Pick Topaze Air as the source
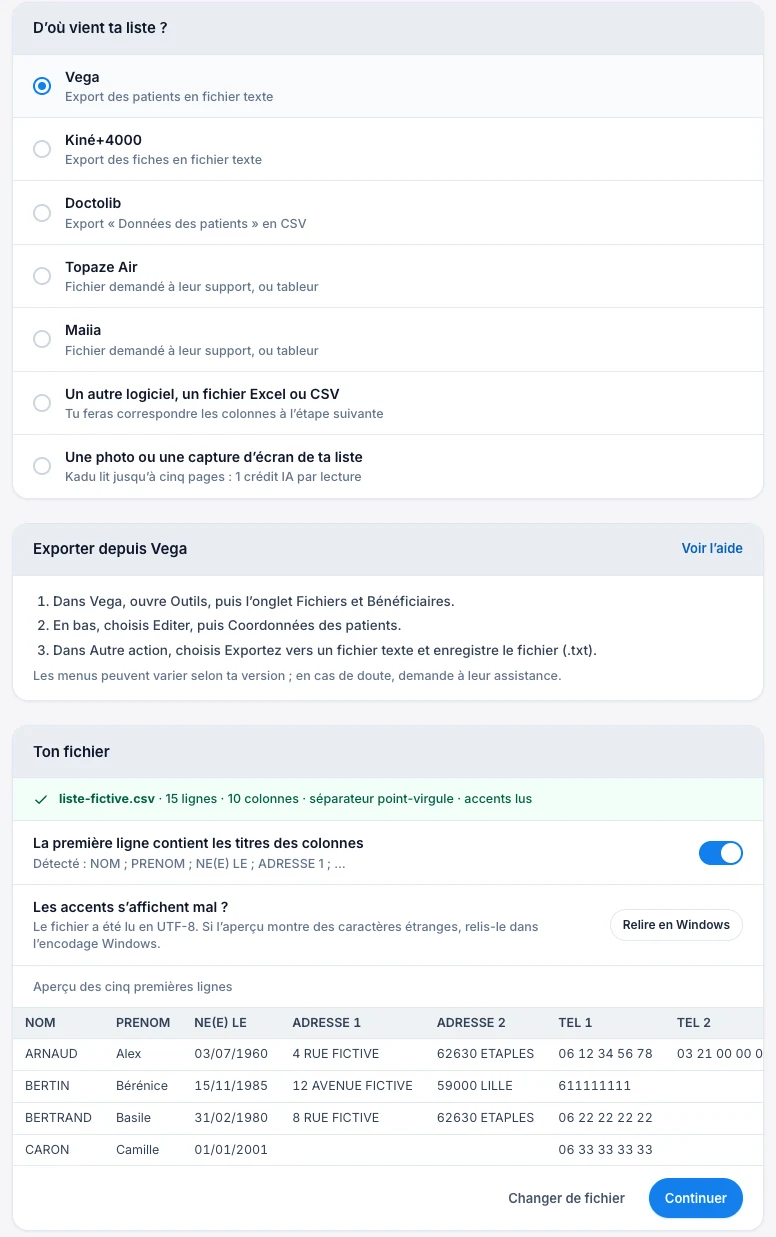 pos(42,276)
